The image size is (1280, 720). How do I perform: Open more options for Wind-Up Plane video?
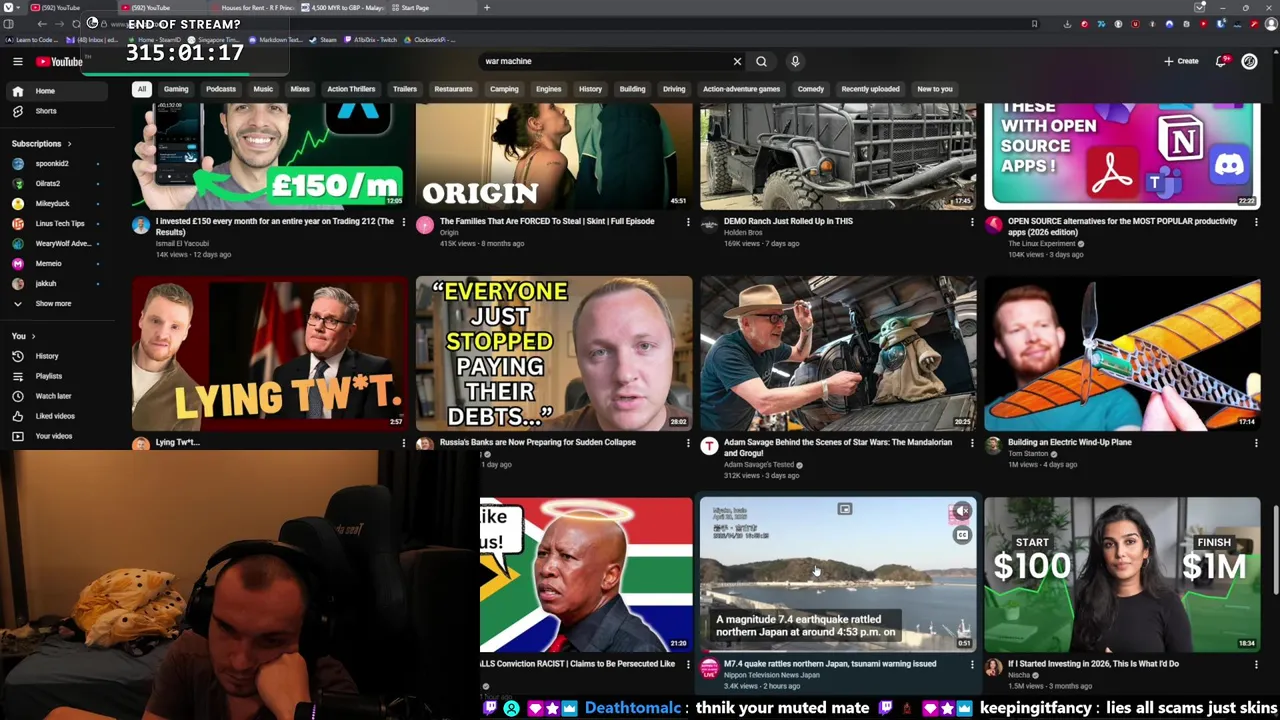(x=1256, y=443)
